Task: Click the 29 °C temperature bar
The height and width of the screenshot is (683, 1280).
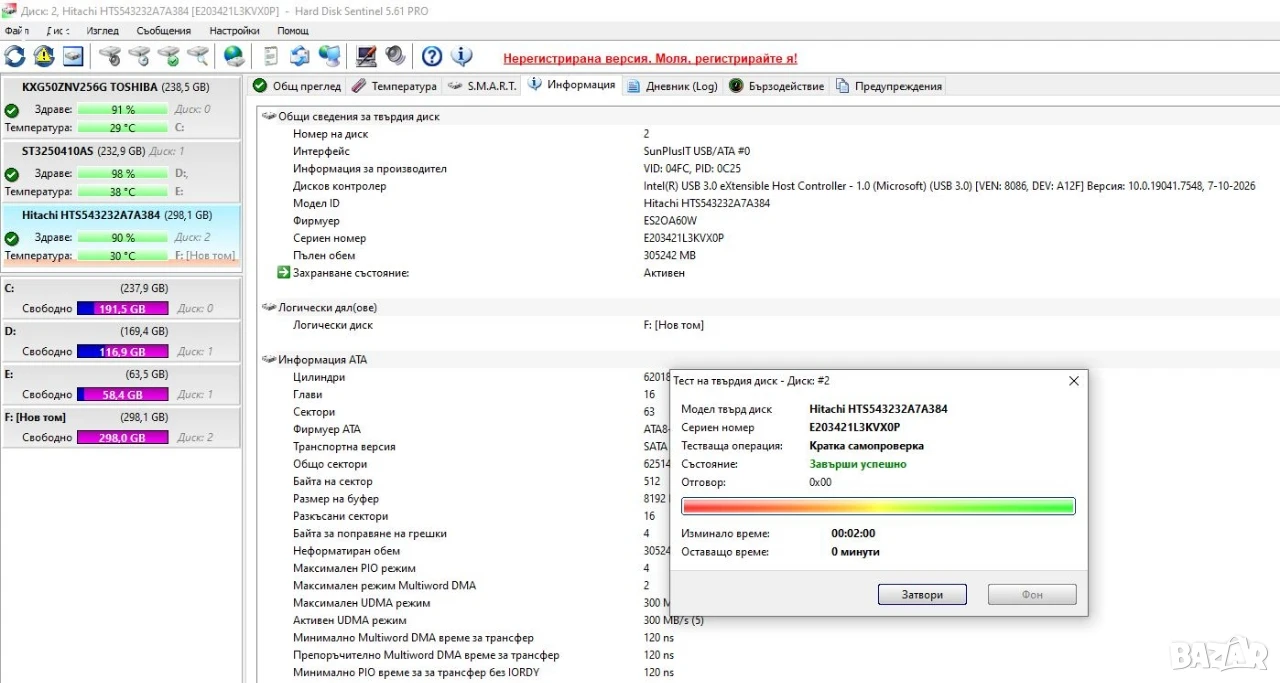Action: pos(123,128)
